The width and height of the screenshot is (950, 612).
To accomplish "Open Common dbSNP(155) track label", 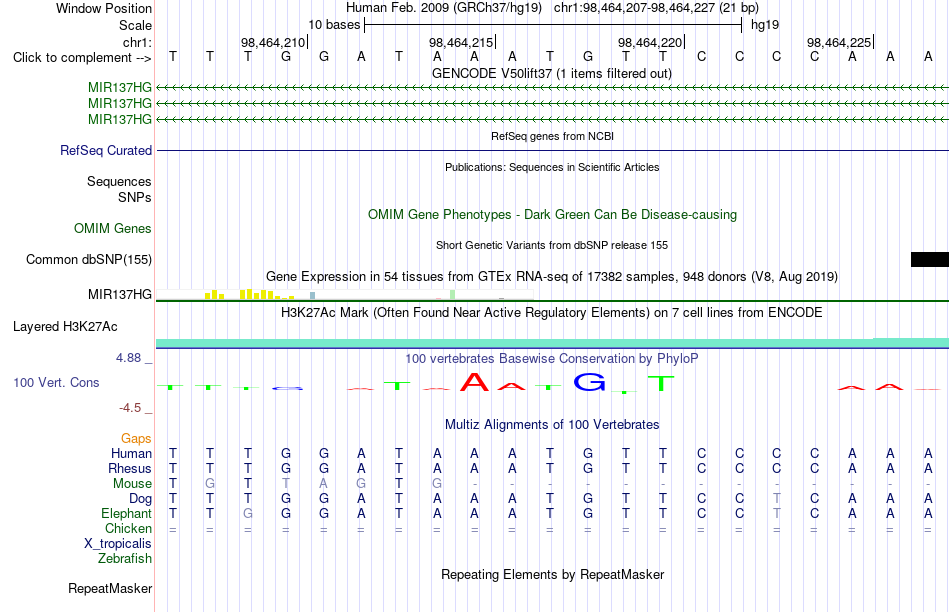I will (89, 259).
